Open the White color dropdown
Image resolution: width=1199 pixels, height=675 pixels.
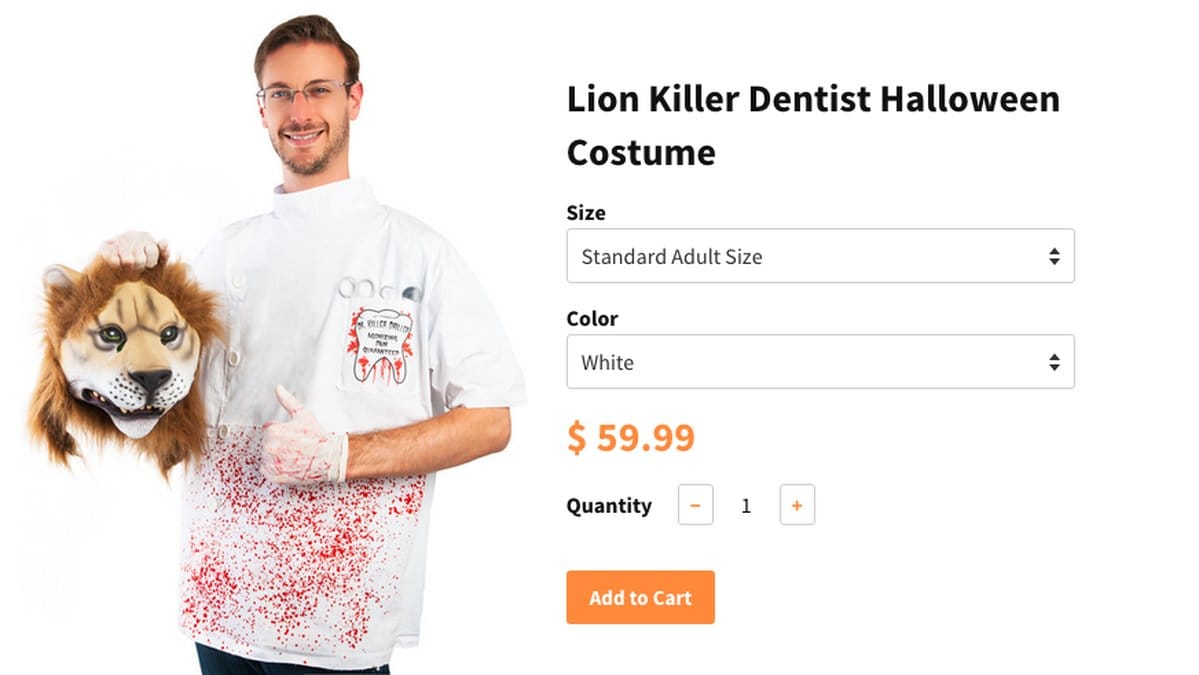820,362
